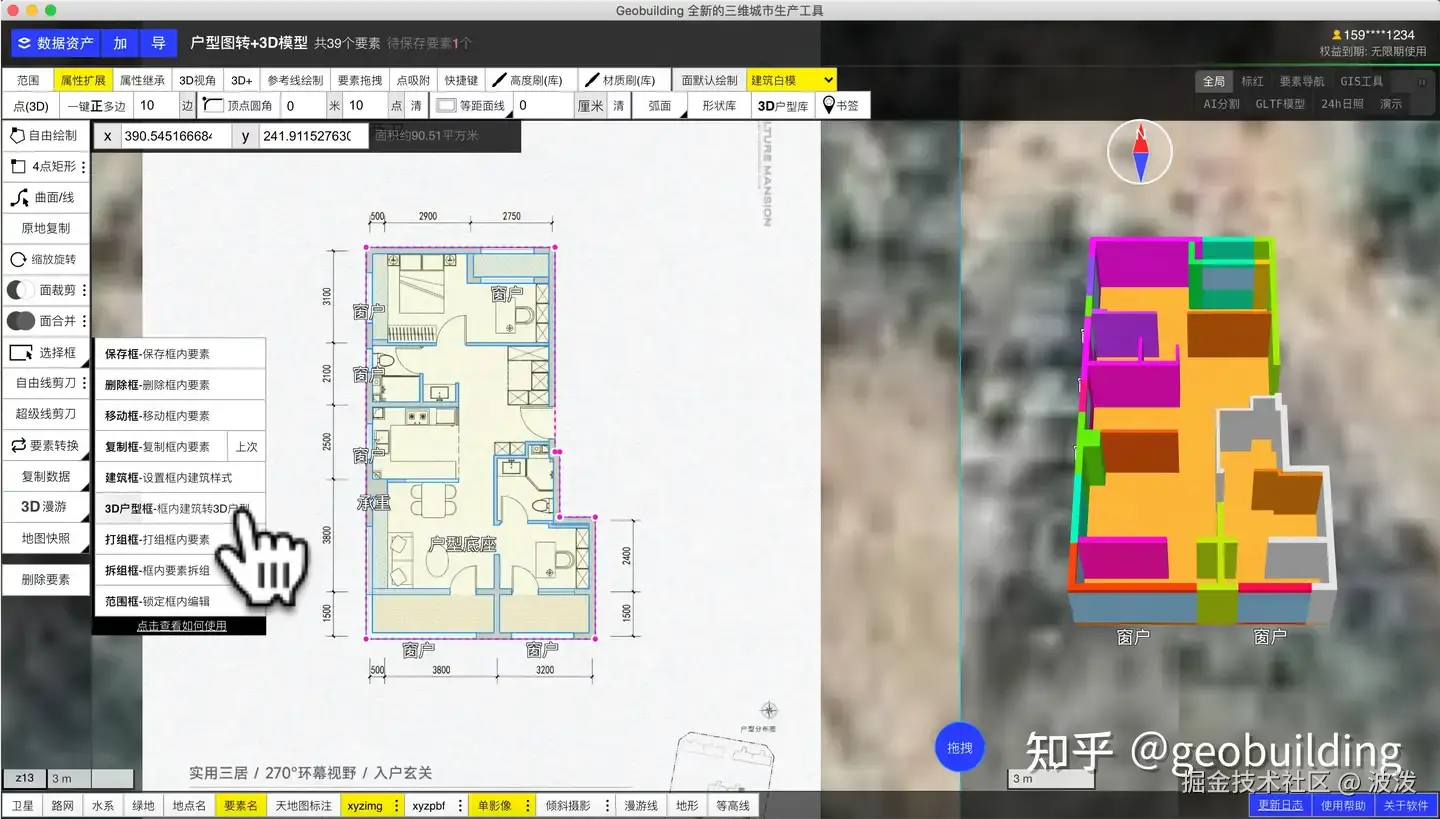Open options dots next to 倾斜摄影

(608, 805)
